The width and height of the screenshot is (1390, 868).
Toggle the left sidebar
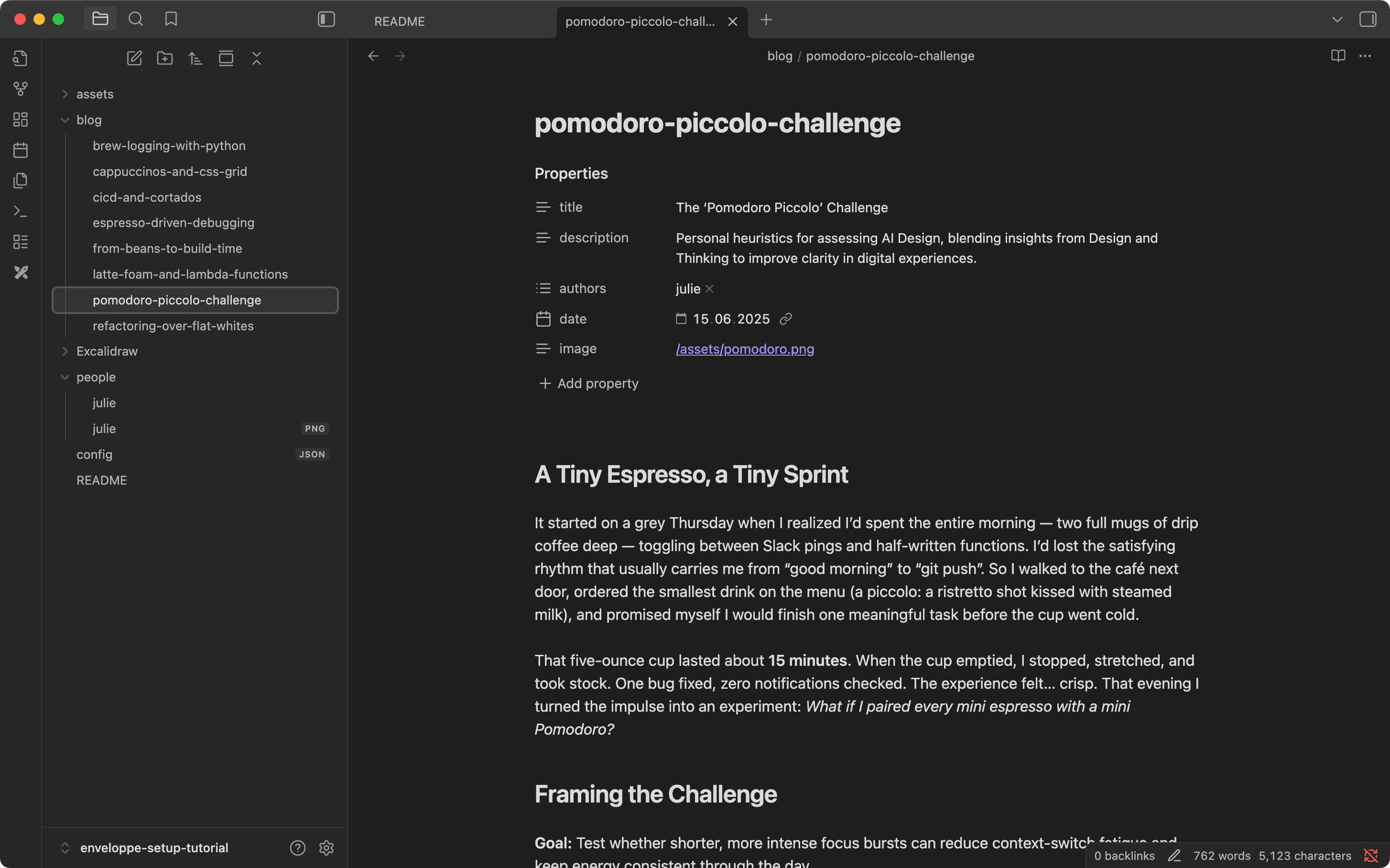pos(326,20)
